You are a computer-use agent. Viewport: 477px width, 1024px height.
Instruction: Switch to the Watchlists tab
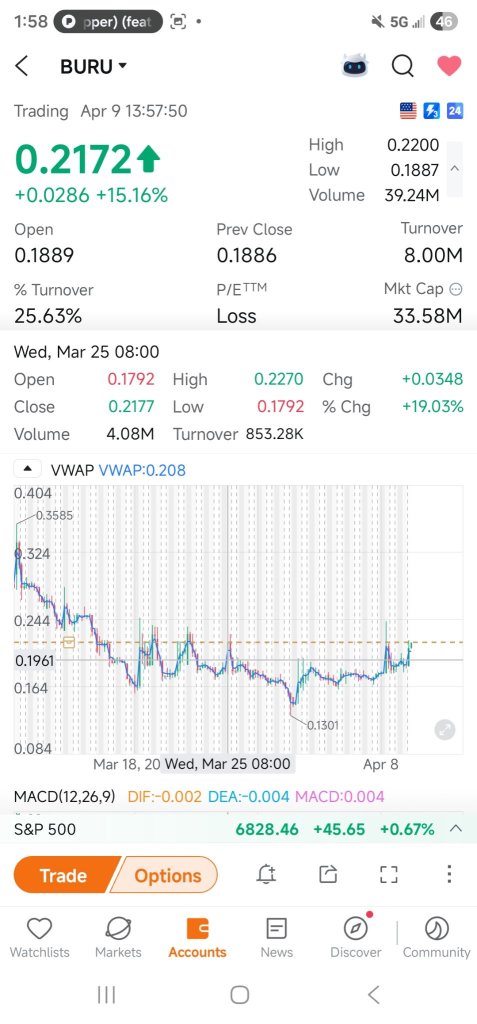click(39, 938)
